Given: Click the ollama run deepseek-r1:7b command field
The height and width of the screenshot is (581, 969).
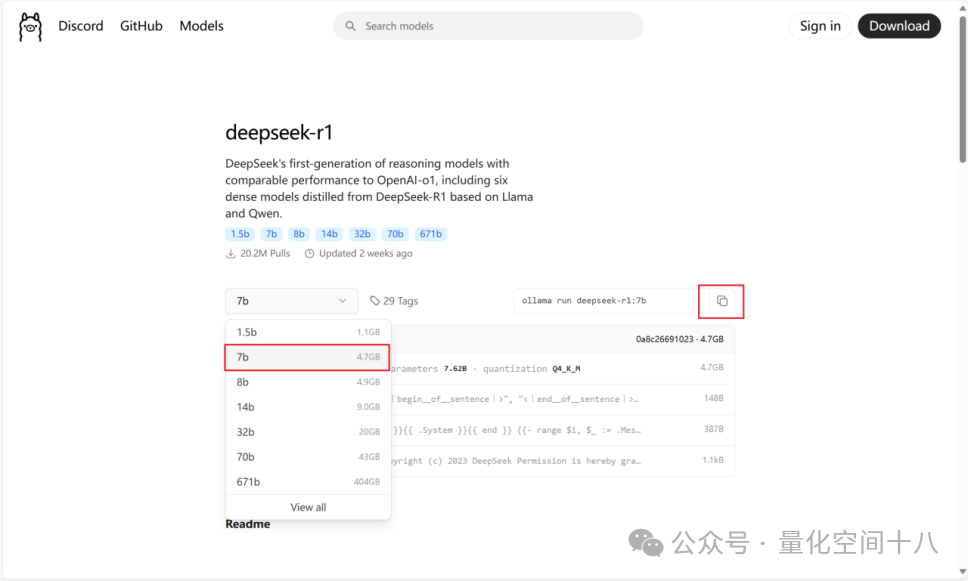Looking at the screenshot, I should click(611, 301).
